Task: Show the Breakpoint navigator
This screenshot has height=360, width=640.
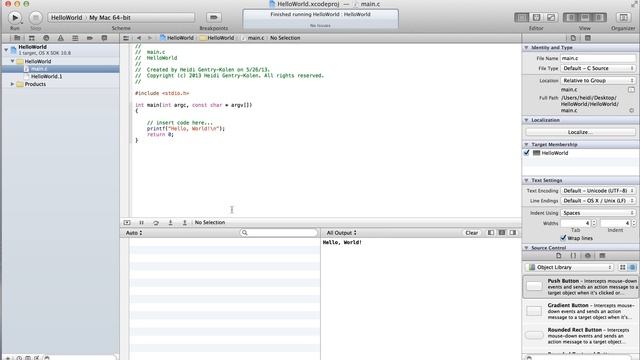Action: click(x=89, y=38)
